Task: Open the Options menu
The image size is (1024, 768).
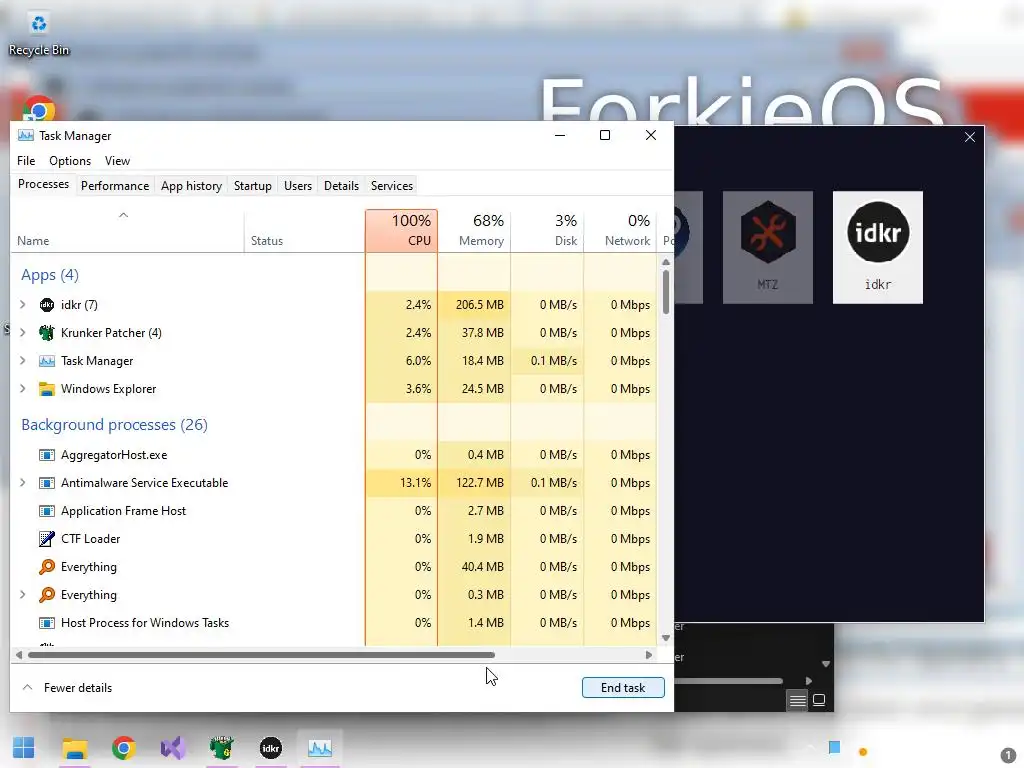Action: 70,161
